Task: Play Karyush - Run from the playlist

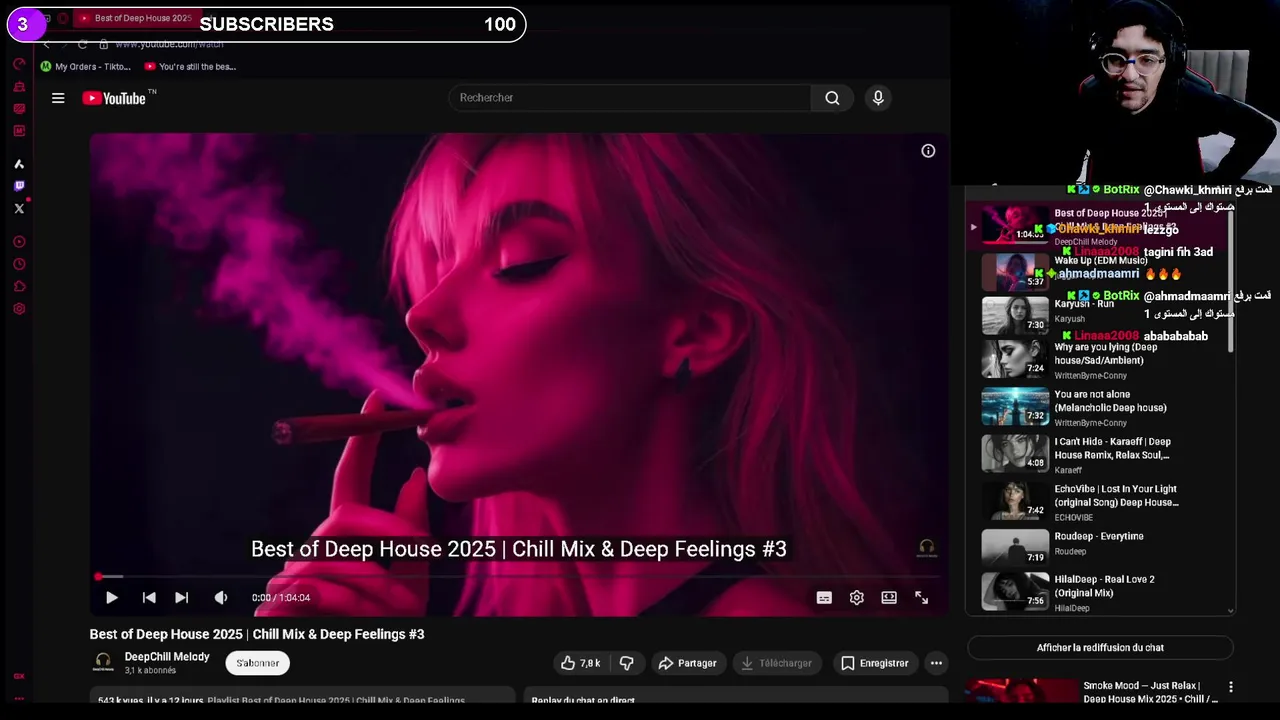Action: point(1099,314)
